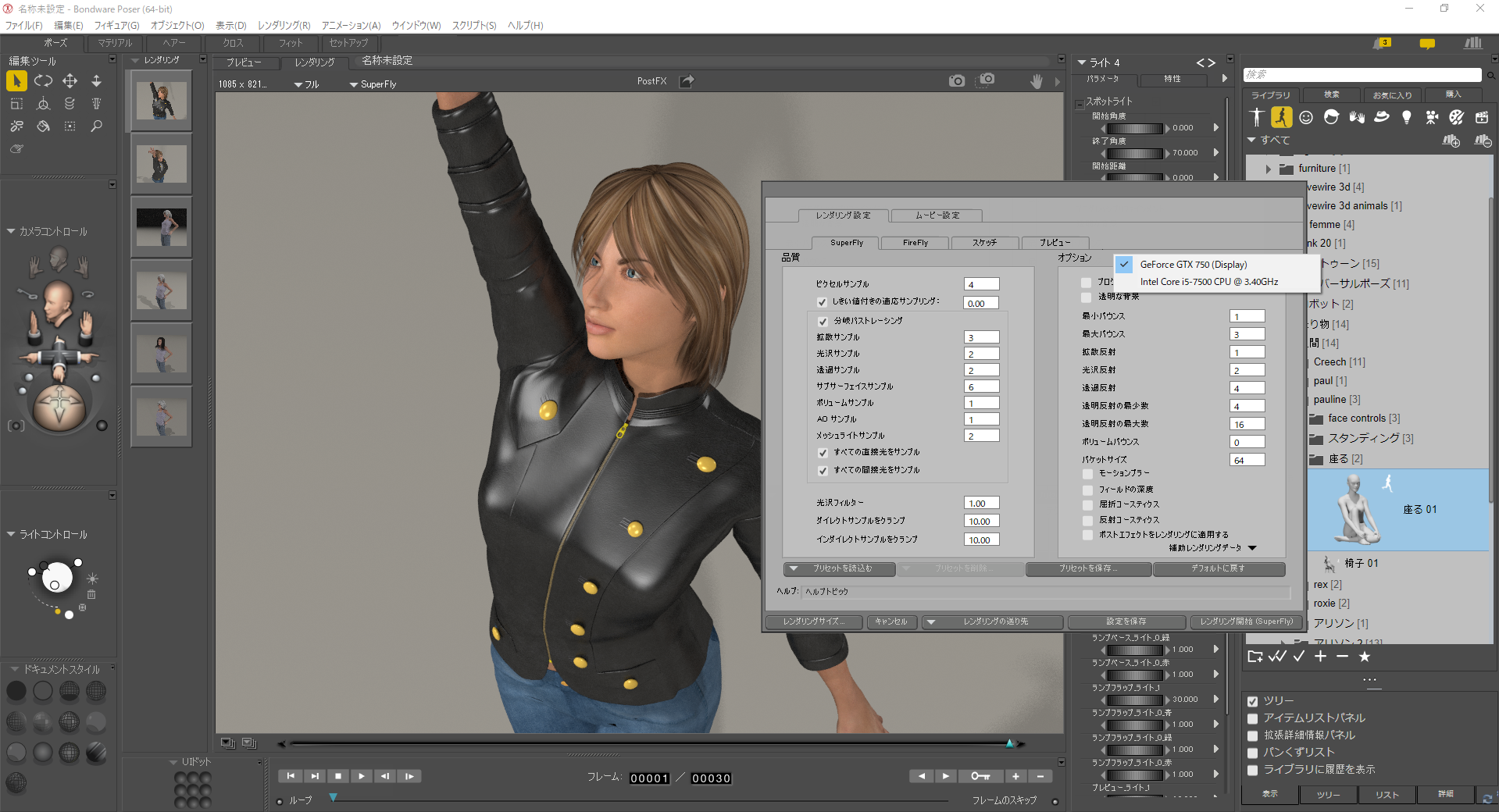Pick the magnifier zoom tool

[x=97, y=126]
